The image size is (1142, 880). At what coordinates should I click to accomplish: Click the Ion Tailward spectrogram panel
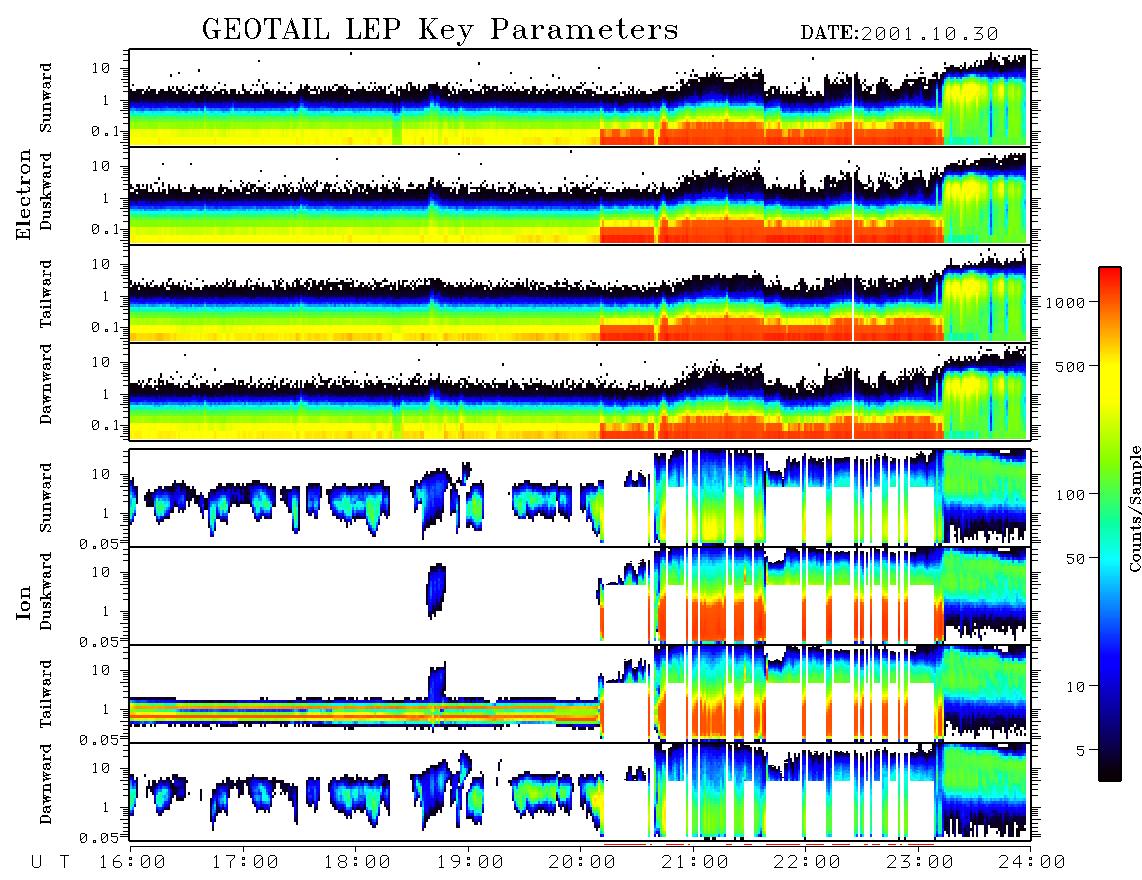[x=579, y=694]
